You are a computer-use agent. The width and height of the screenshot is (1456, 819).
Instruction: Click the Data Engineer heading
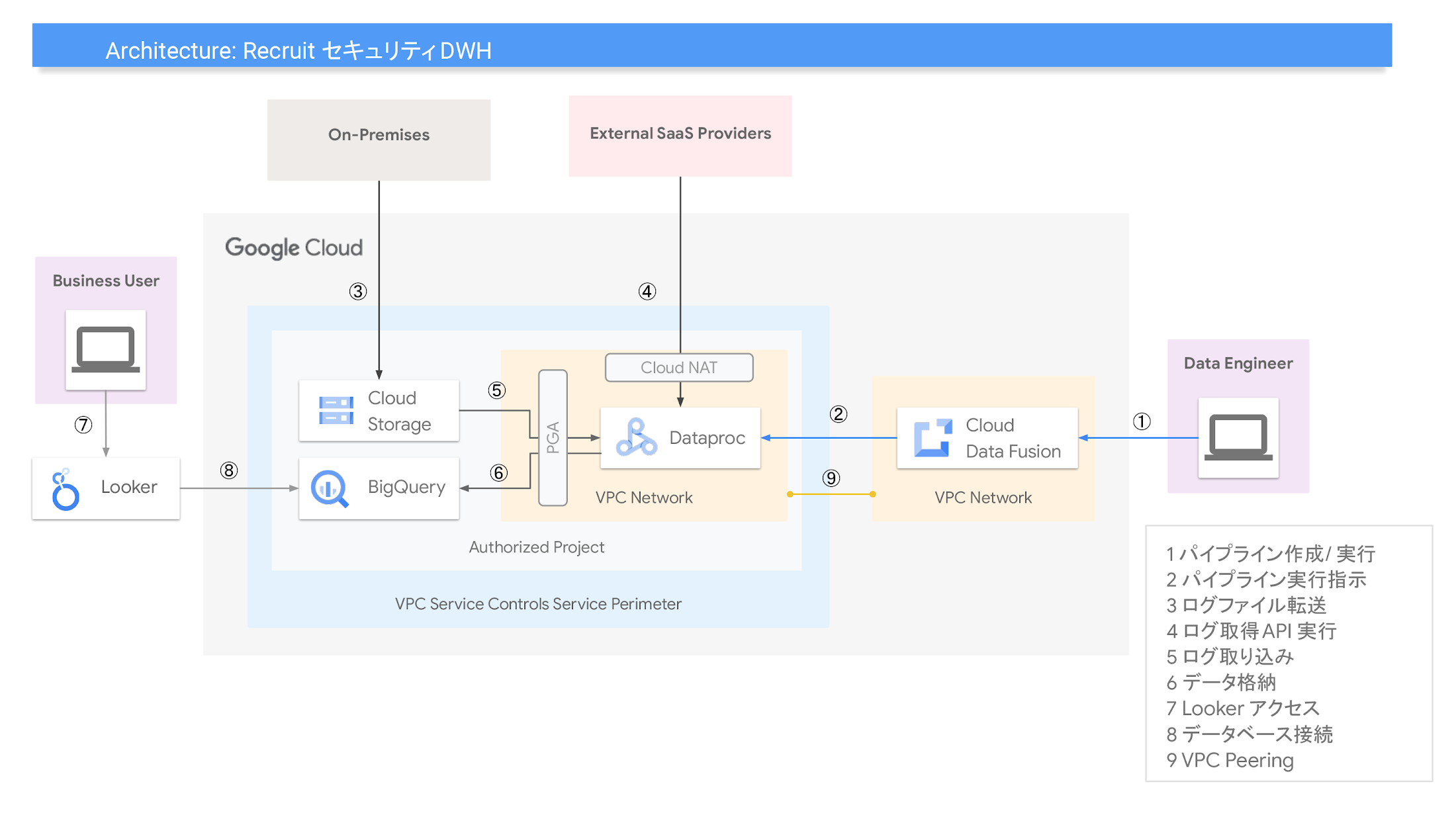(1238, 363)
